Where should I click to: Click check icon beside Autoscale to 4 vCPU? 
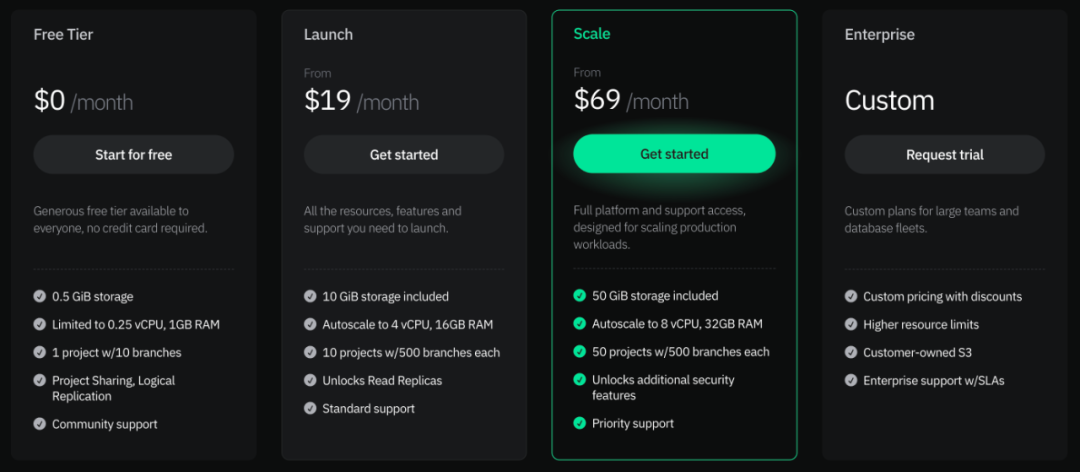tap(310, 324)
